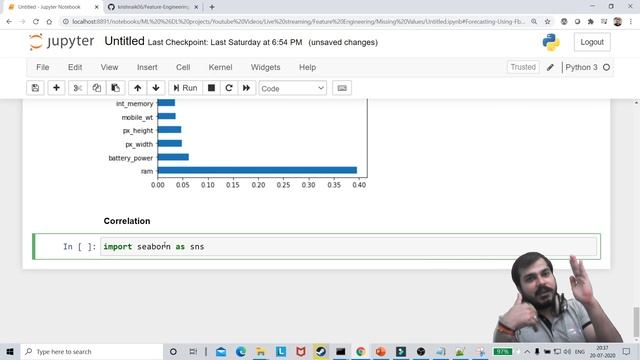Open PowerPoint from the taskbar
This screenshot has width=640, height=360.
pos(380,351)
